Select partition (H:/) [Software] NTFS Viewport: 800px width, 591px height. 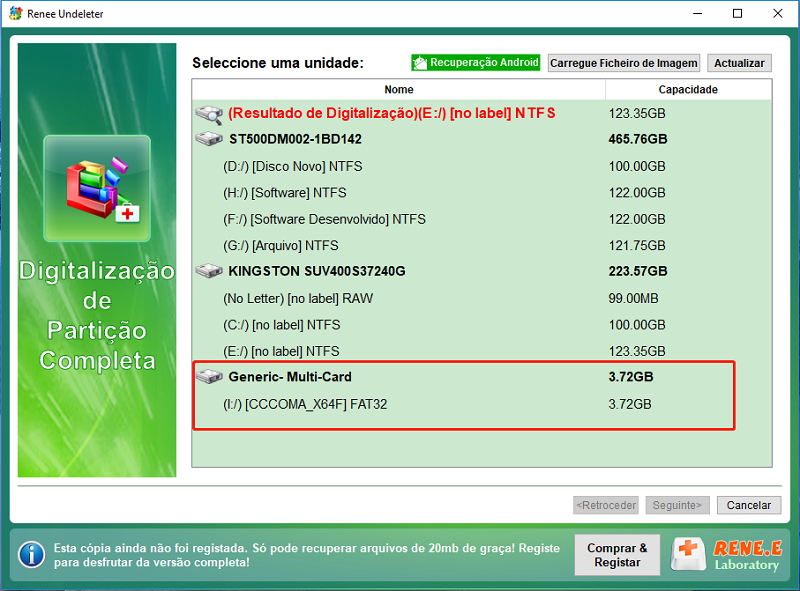[482, 193]
